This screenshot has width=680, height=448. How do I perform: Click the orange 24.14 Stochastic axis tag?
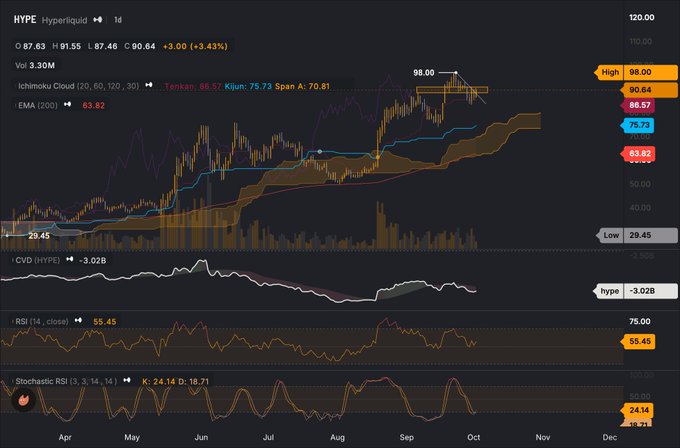(637, 410)
